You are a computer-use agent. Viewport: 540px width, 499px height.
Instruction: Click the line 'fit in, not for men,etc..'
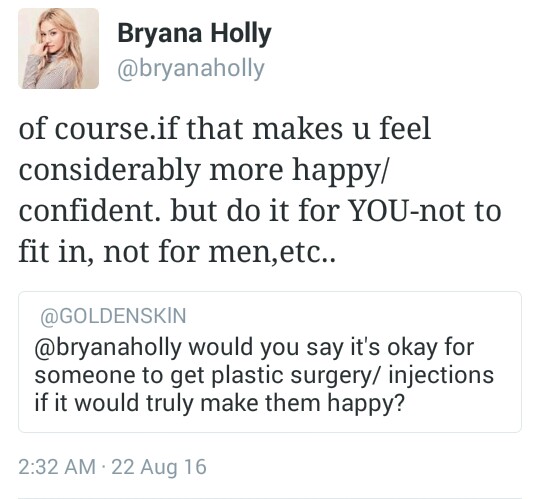tap(177, 252)
